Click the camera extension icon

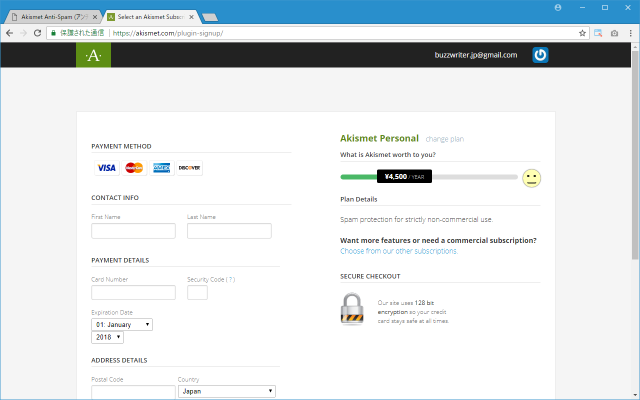click(x=614, y=33)
